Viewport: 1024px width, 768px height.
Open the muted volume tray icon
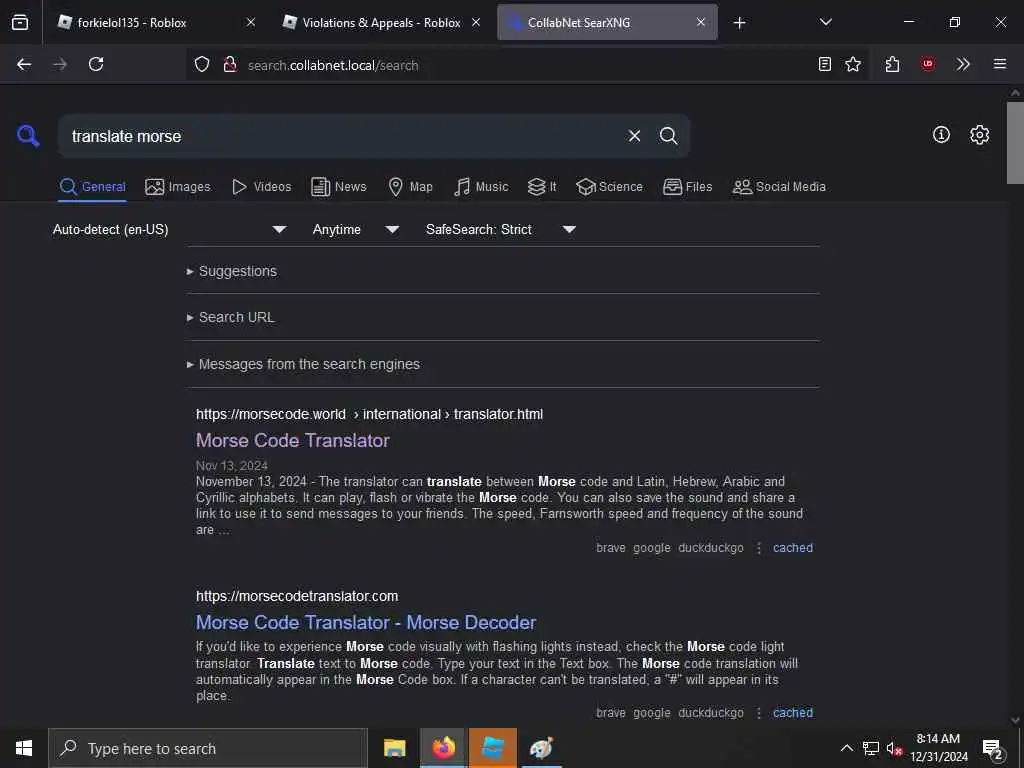coord(894,748)
